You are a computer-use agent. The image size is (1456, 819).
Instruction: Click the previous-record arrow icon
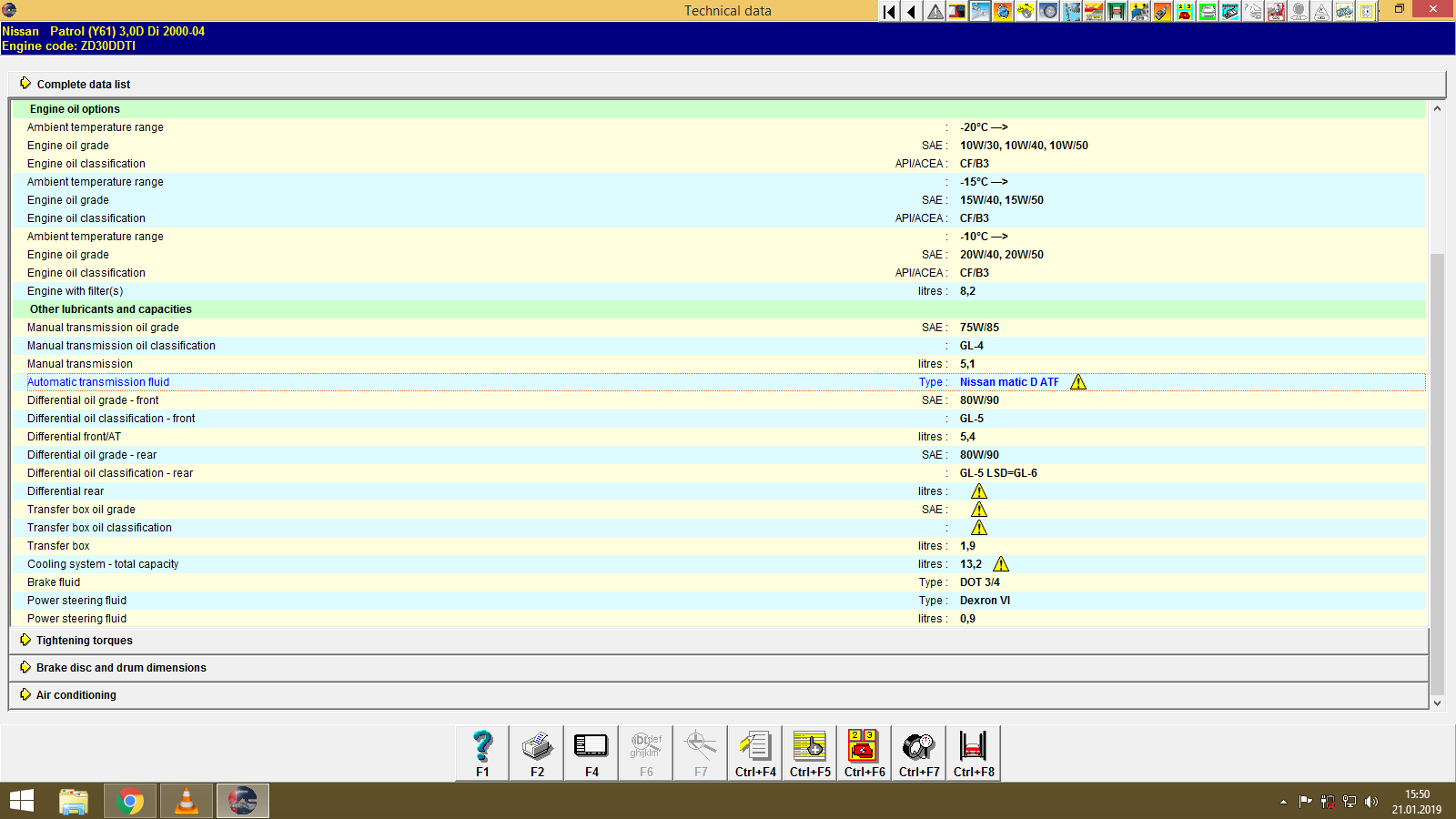[x=910, y=12]
